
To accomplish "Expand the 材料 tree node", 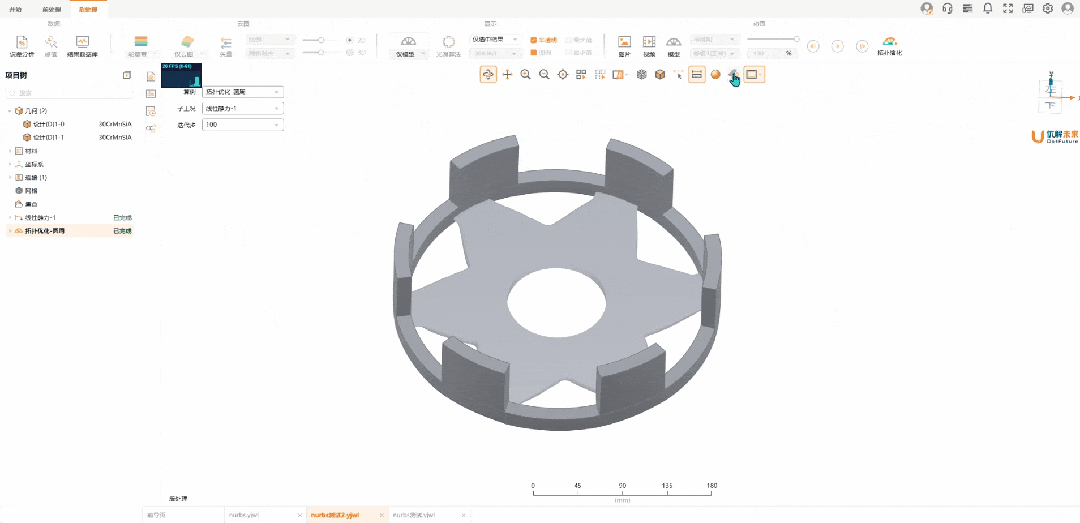I will click(x=10, y=150).
